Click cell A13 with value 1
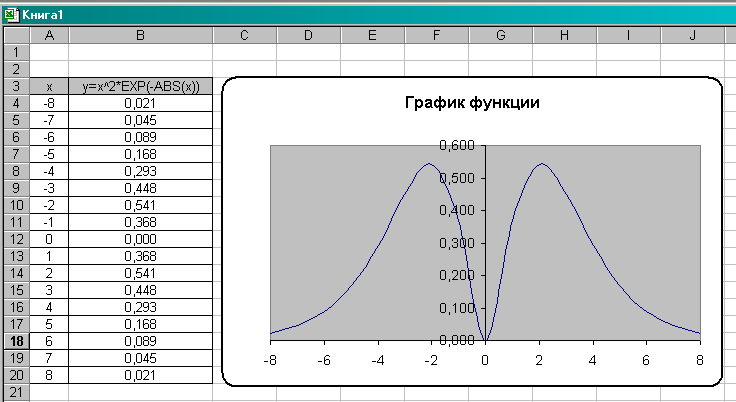 [49, 256]
